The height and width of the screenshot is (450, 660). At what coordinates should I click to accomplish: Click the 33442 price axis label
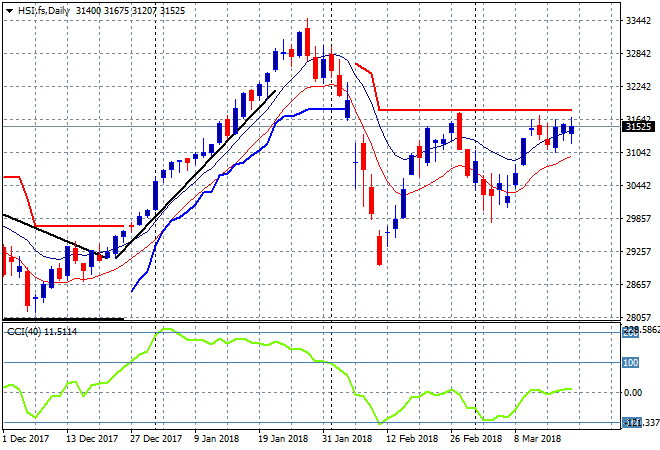(638, 21)
